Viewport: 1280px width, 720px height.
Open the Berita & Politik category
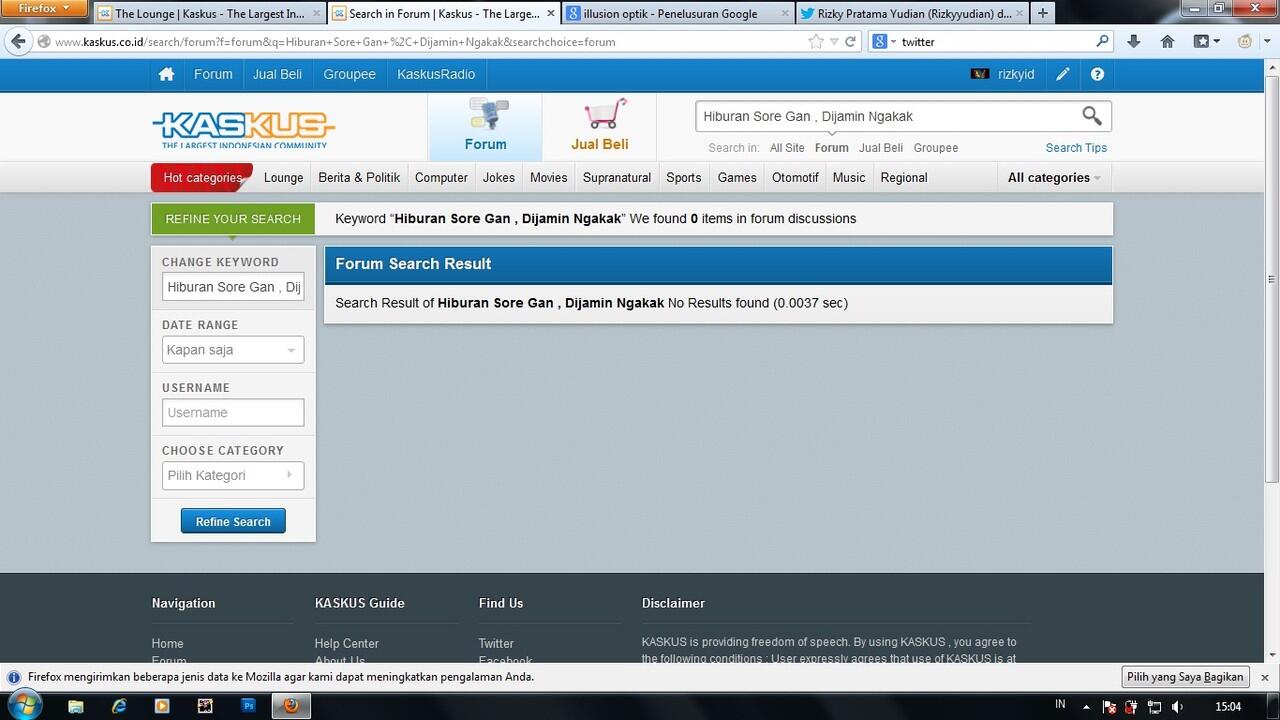coord(359,177)
